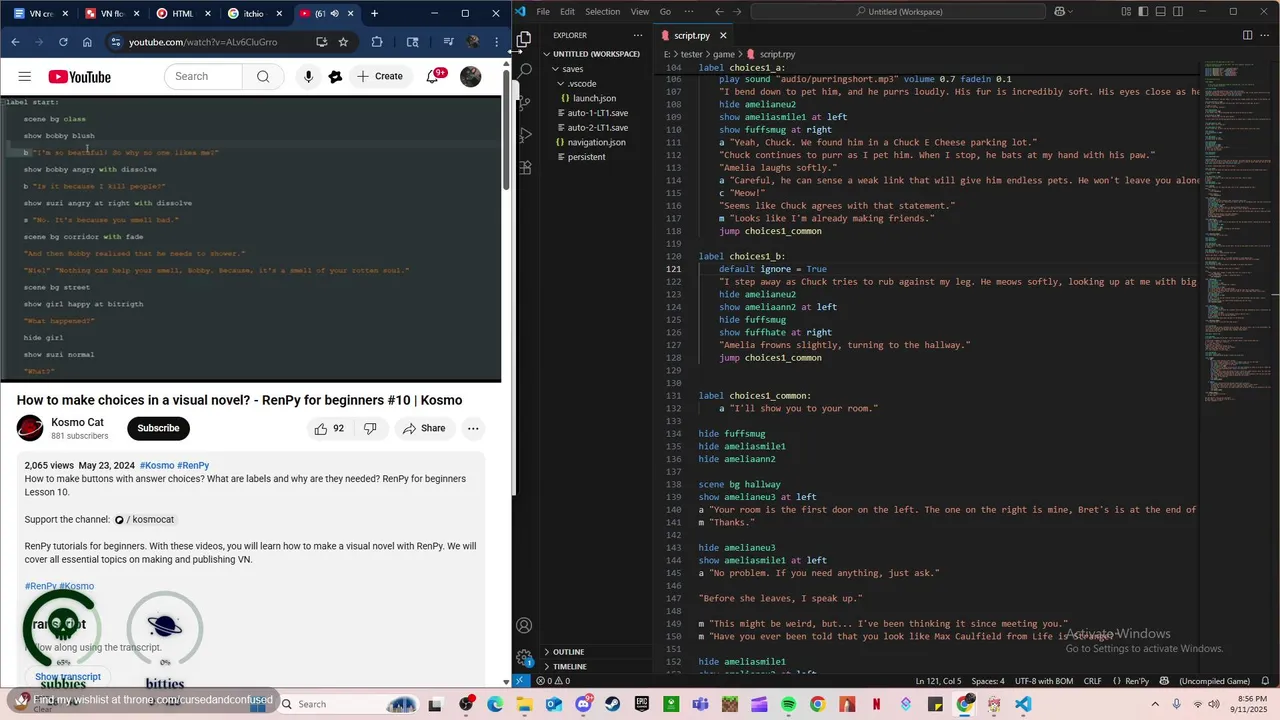Open more actions ellipsis beside Share
The width and height of the screenshot is (1280, 720).
coord(473,428)
